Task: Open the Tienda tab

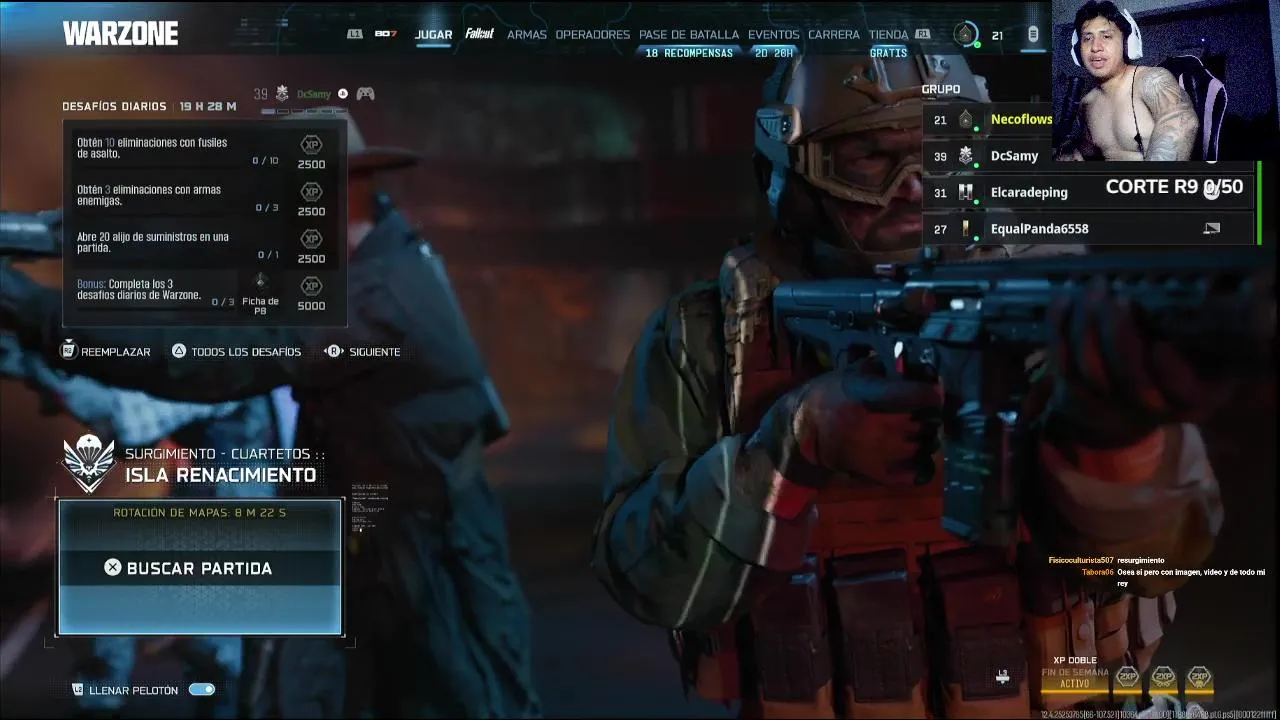Action: [889, 34]
